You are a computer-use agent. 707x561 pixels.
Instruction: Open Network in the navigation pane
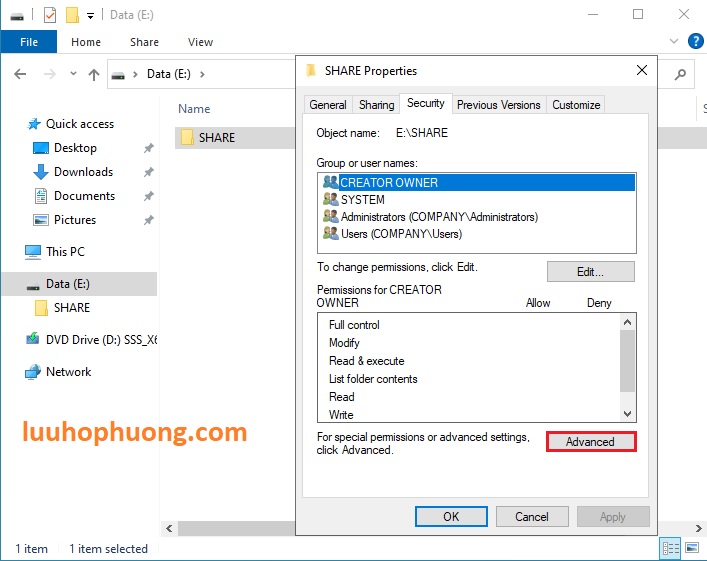(68, 372)
